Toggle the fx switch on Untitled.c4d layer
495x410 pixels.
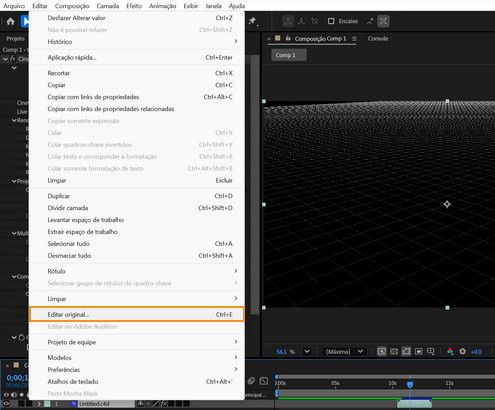click(x=163, y=404)
